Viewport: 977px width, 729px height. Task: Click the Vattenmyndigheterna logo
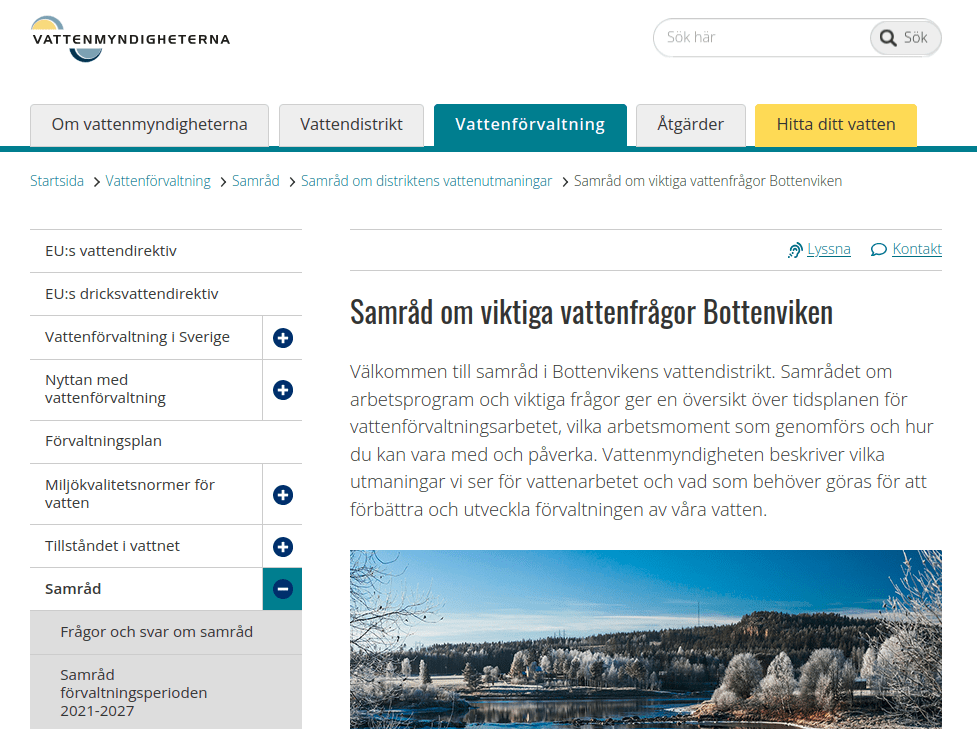pos(130,39)
